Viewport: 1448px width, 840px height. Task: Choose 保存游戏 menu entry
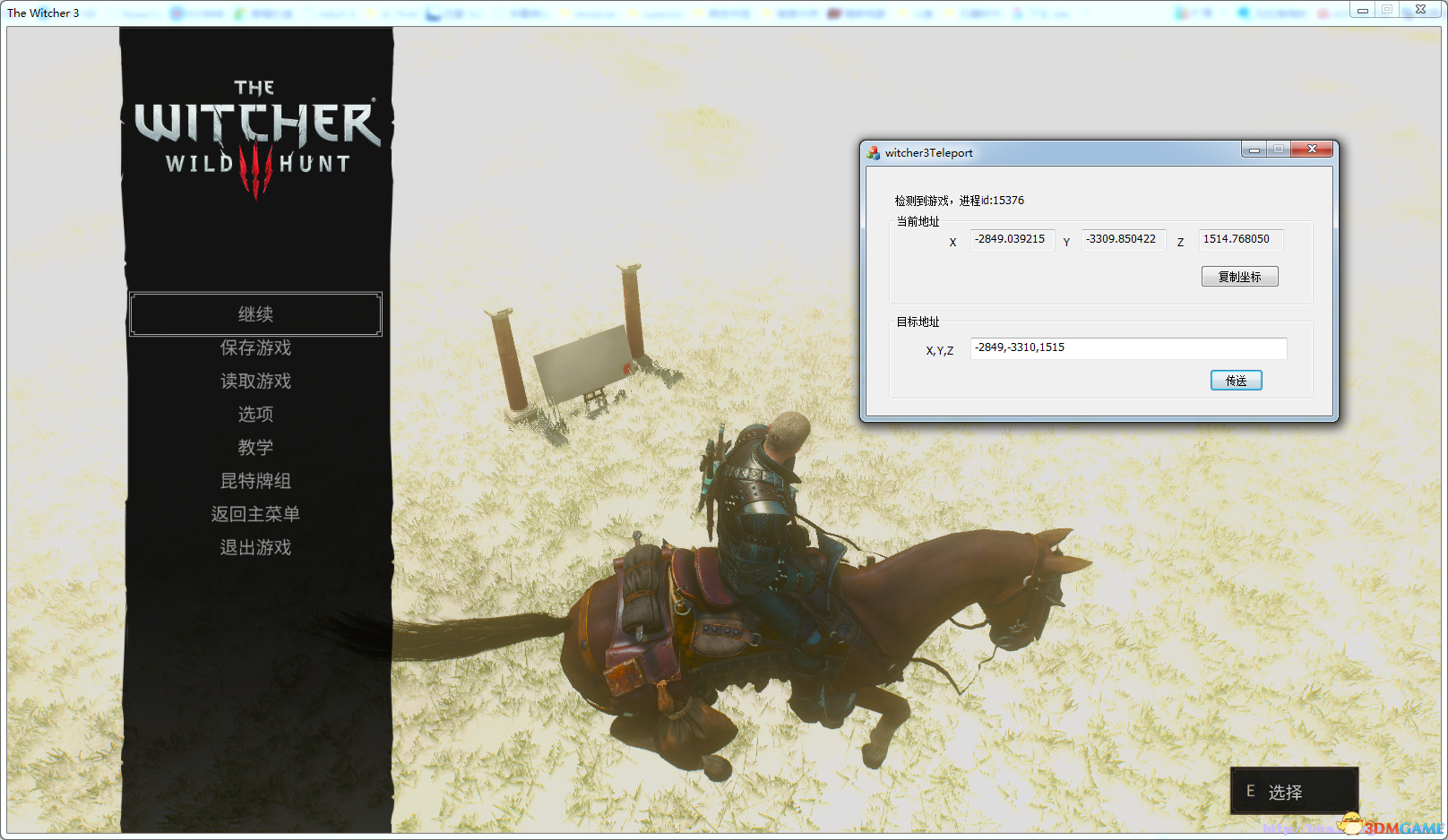click(x=255, y=347)
